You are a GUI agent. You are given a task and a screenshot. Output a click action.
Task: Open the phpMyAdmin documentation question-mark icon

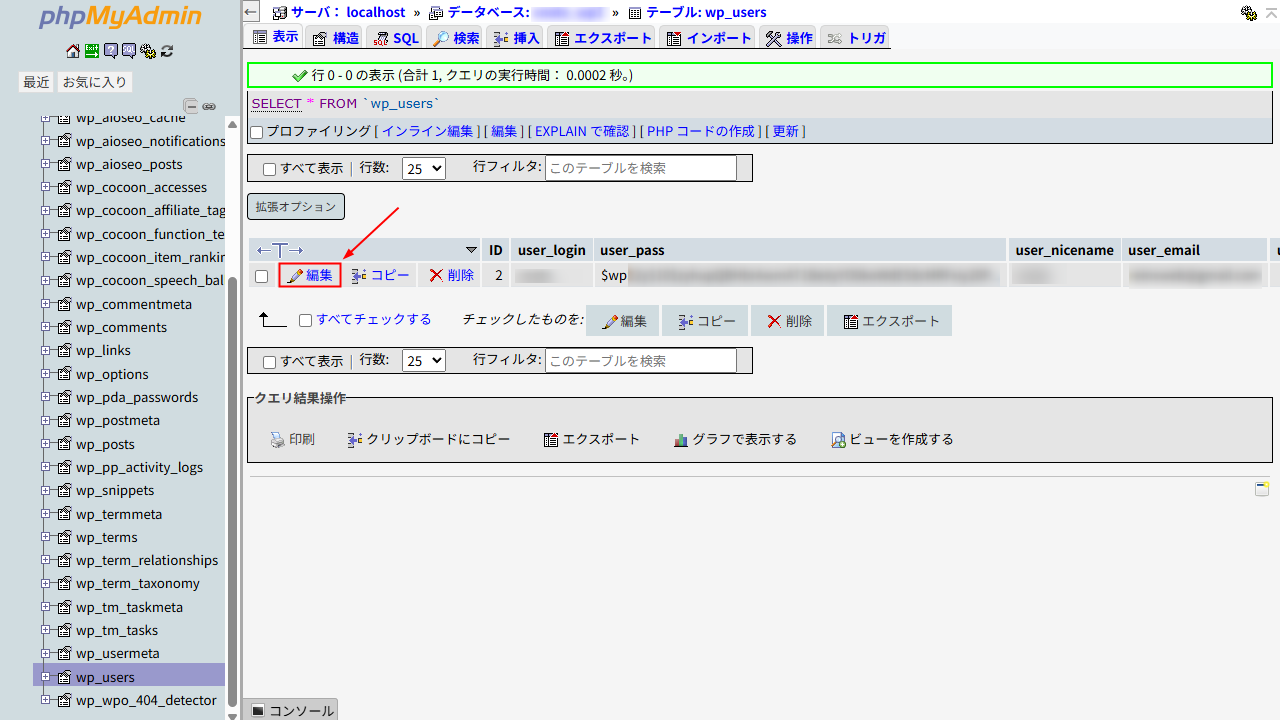pos(111,51)
